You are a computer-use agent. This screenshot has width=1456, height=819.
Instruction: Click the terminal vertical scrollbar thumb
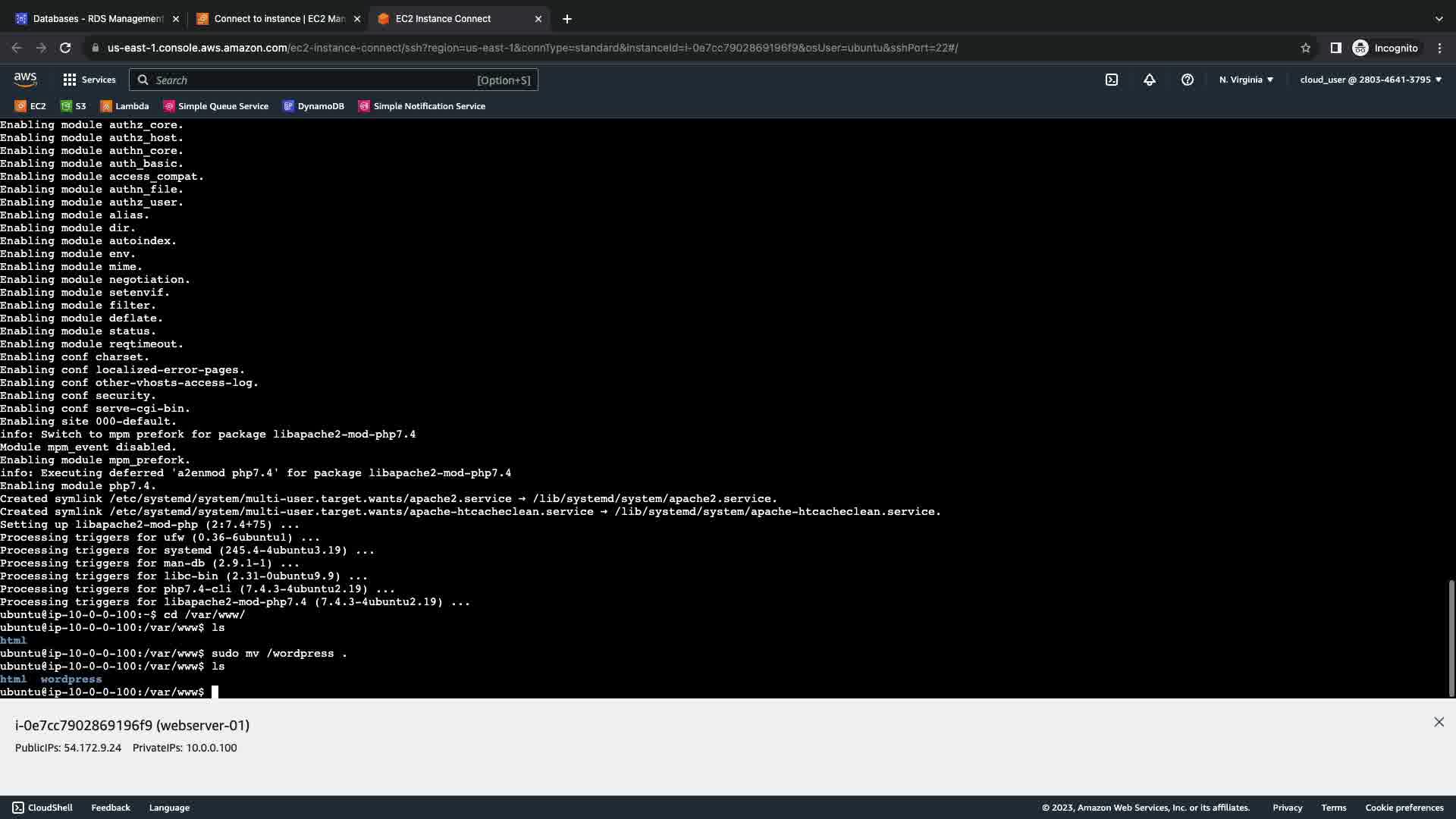[1451, 637]
